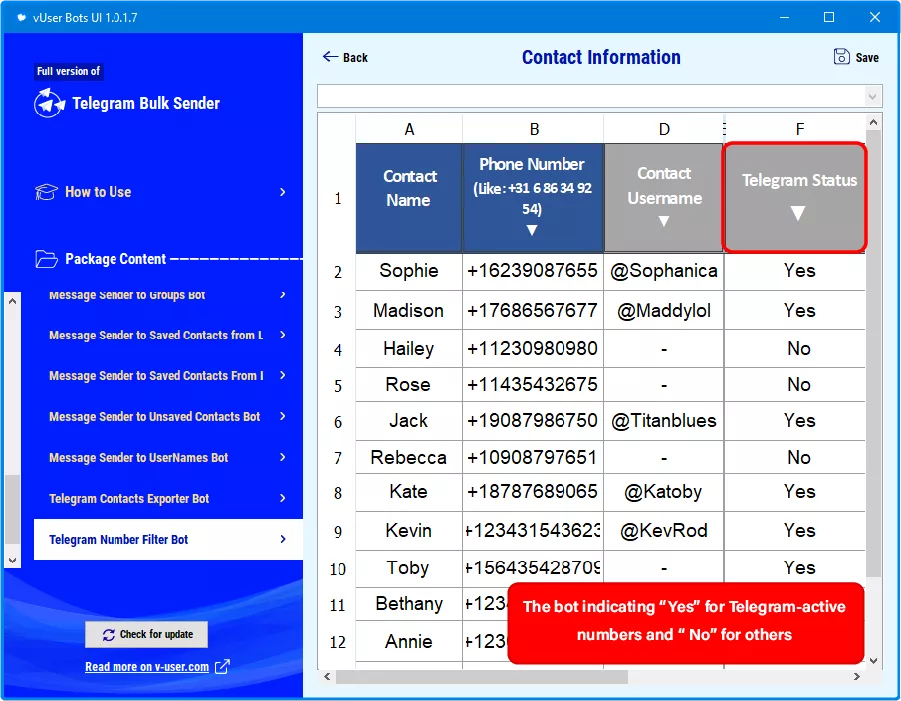Open Message Sender to Saved Contacts from L
This screenshot has width=901, height=701.
pyautogui.click(x=168, y=335)
